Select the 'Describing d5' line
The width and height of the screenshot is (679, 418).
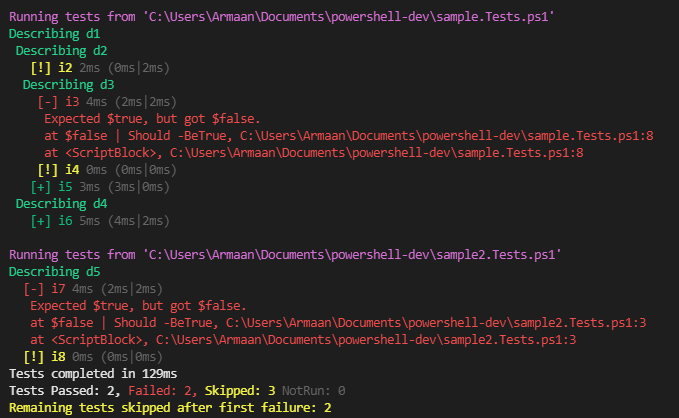pyautogui.click(x=55, y=272)
